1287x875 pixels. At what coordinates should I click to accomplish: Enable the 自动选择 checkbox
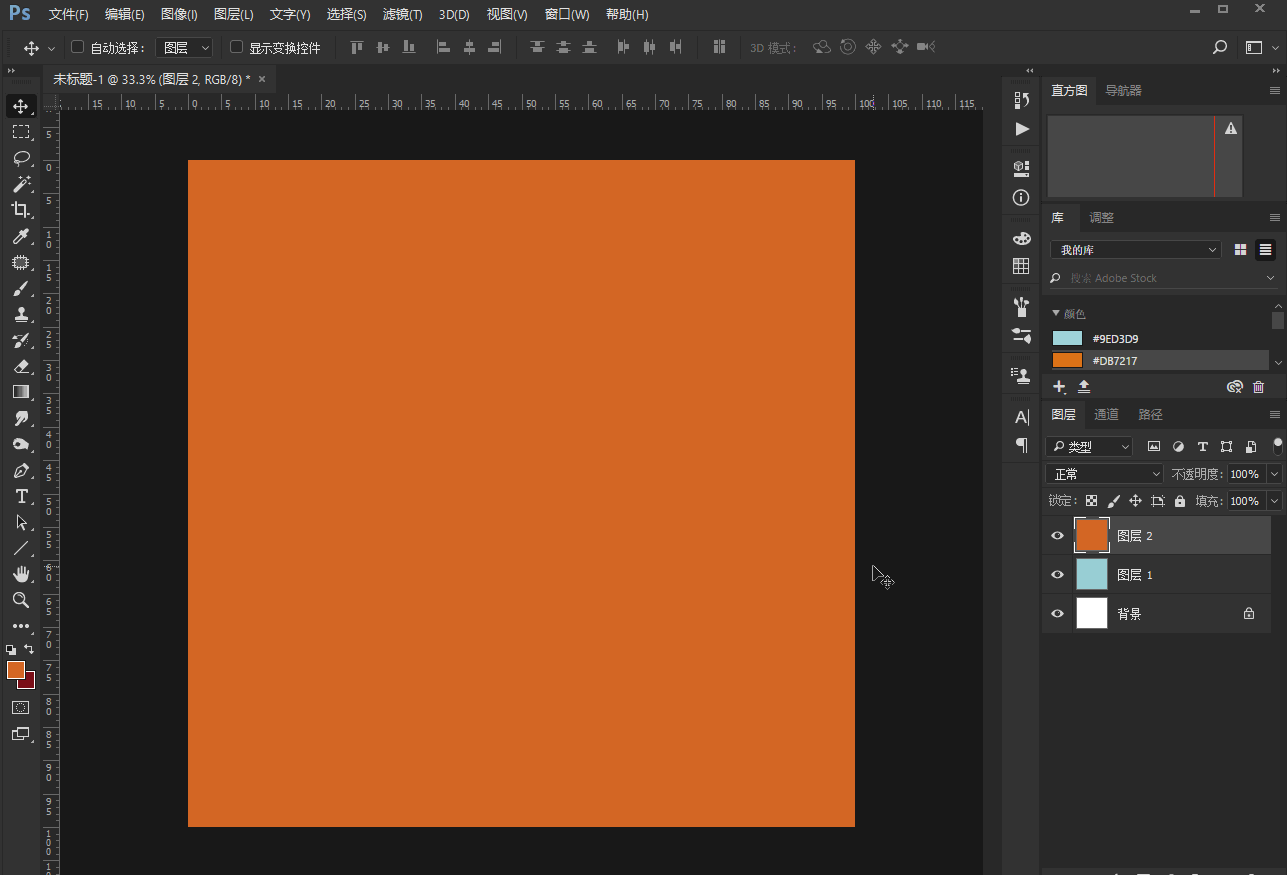[x=77, y=47]
